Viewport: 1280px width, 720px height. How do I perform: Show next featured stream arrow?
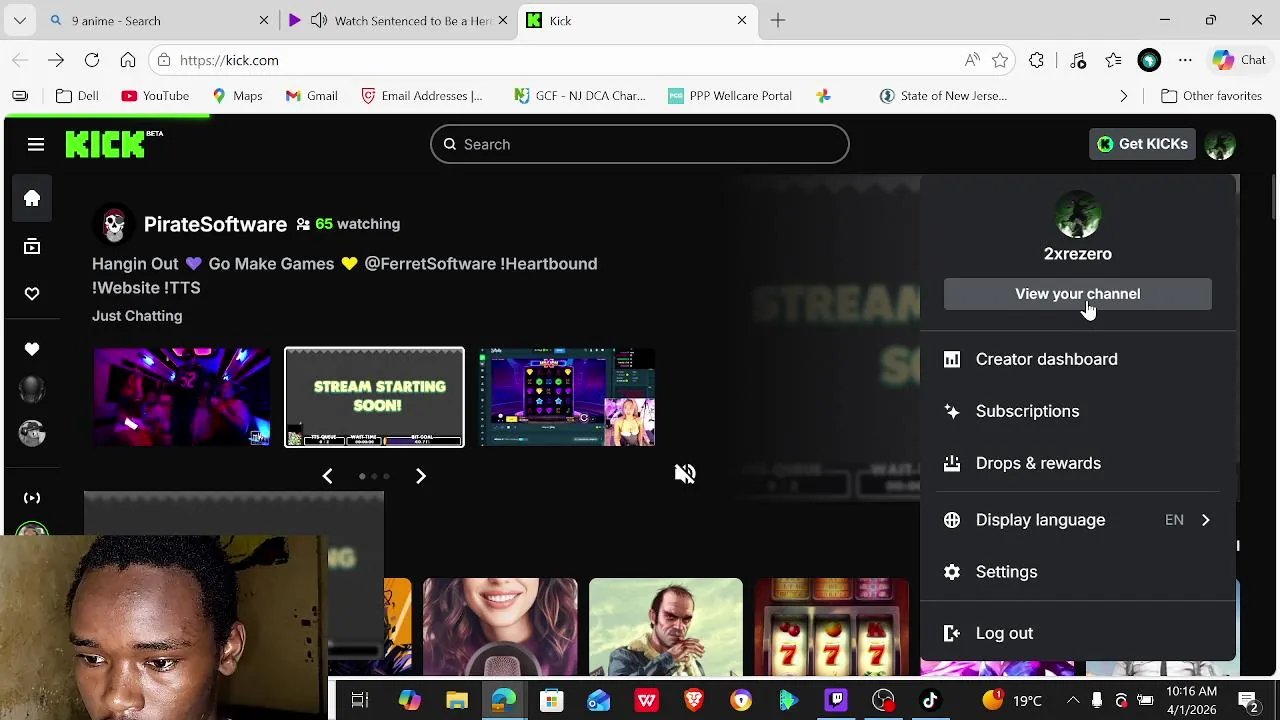(421, 476)
